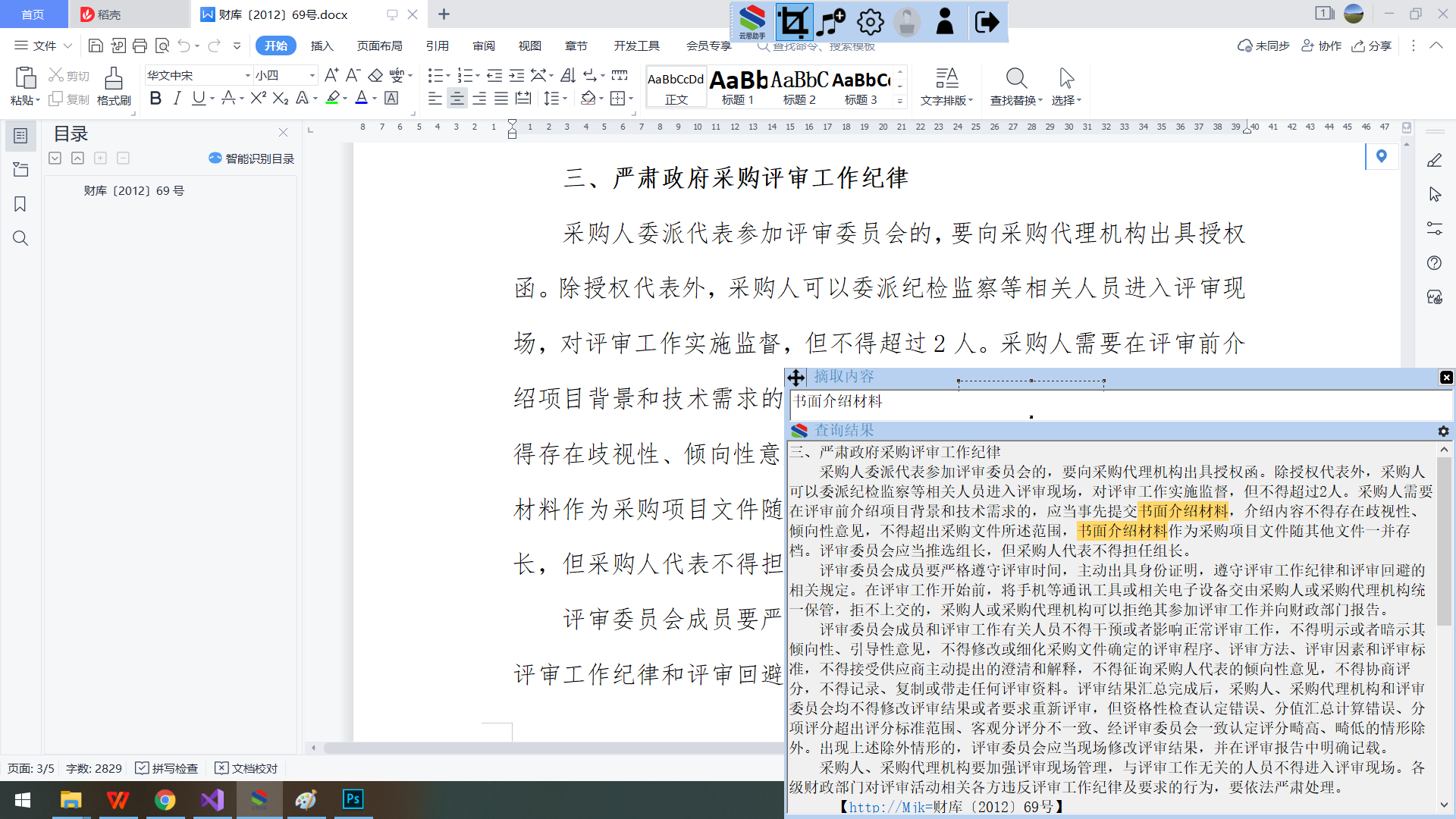Image resolution: width=1456 pixels, height=819 pixels.
Task: Open the highlight color dropdown arrow
Action: [x=345, y=99]
